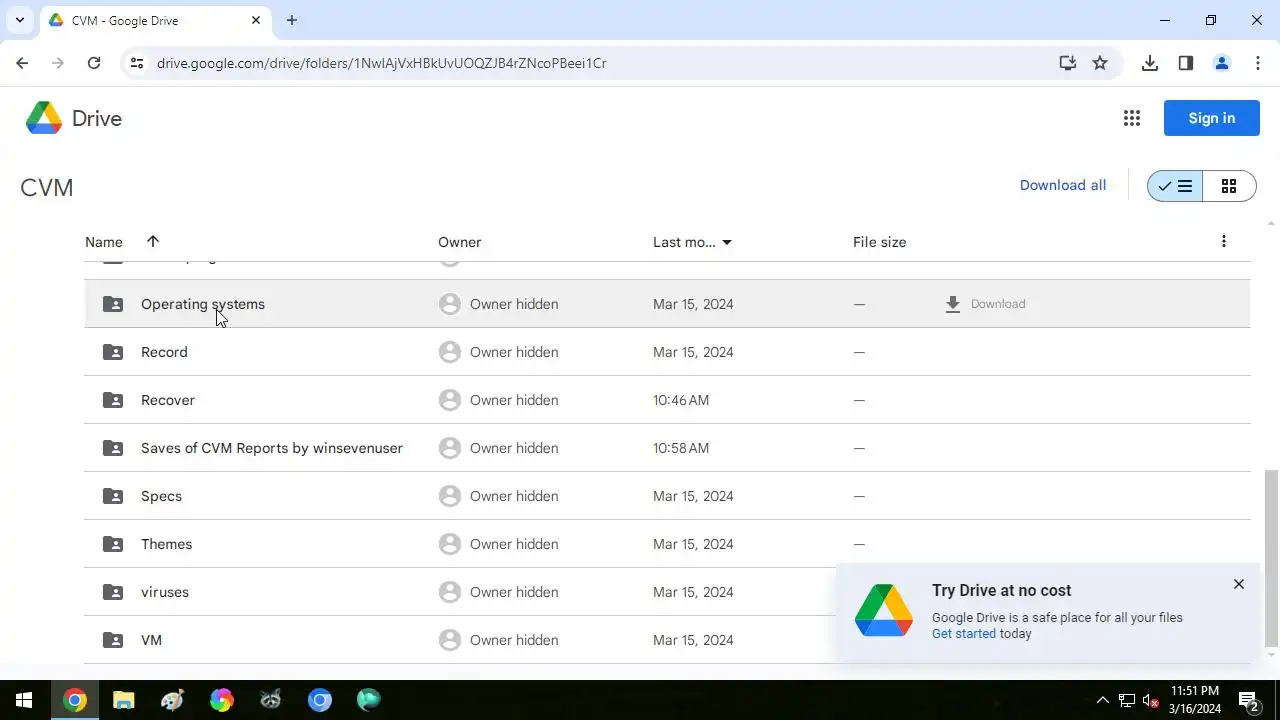The width and height of the screenshot is (1280, 720).
Task: Open the viruses folder
Action: point(165,592)
